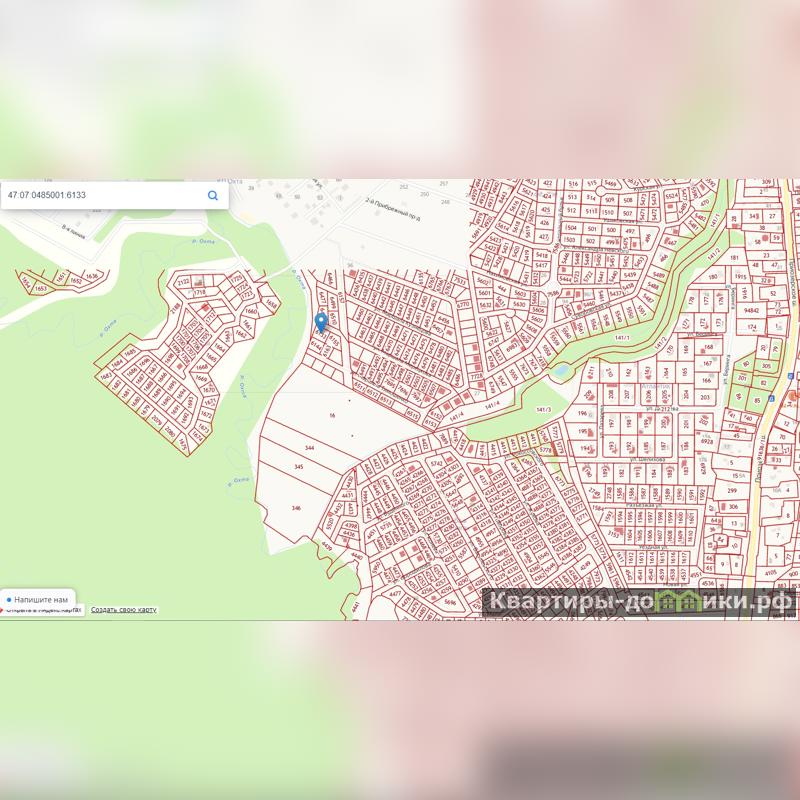Click the blue location pin marker
The image size is (800, 800).
(x=320, y=322)
